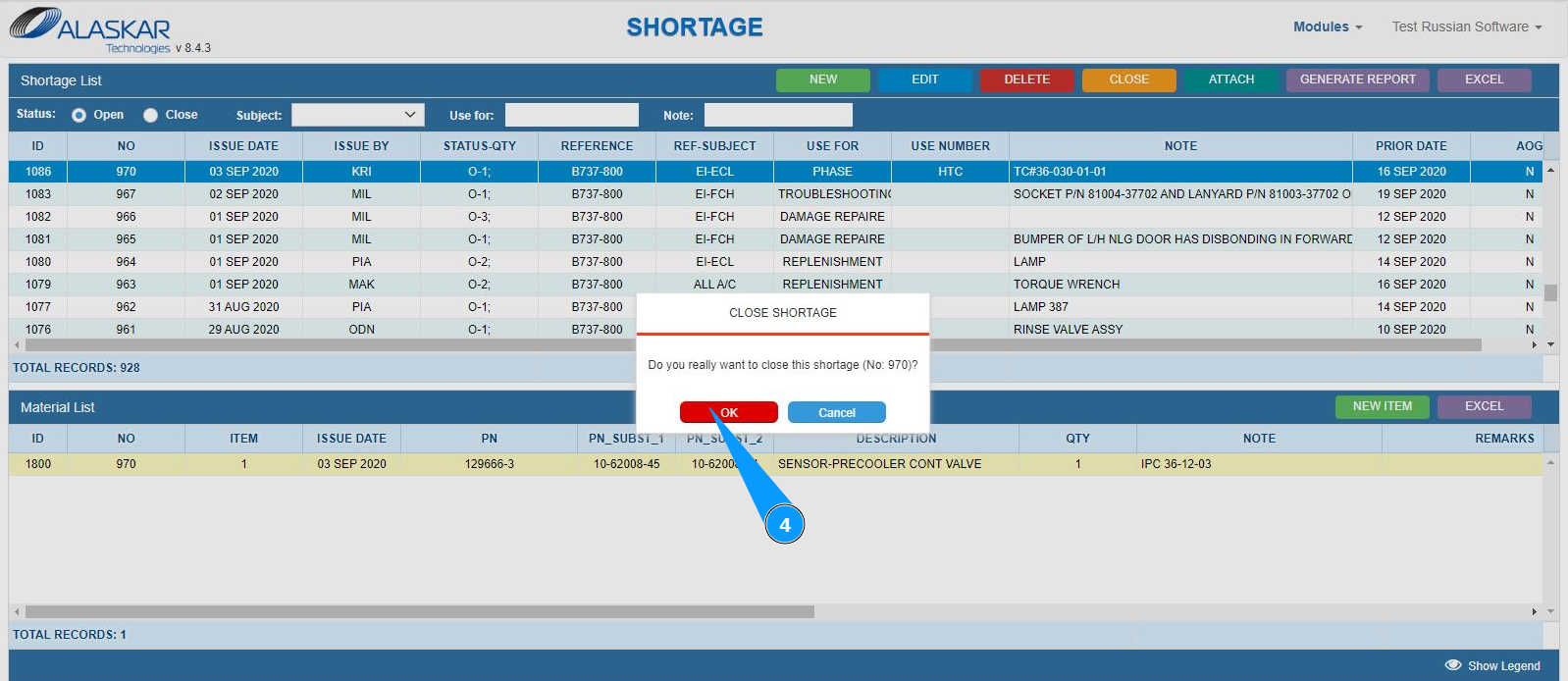This screenshot has height=681, width=1568.
Task: Click the USE FOR column header
Action: point(832,146)
